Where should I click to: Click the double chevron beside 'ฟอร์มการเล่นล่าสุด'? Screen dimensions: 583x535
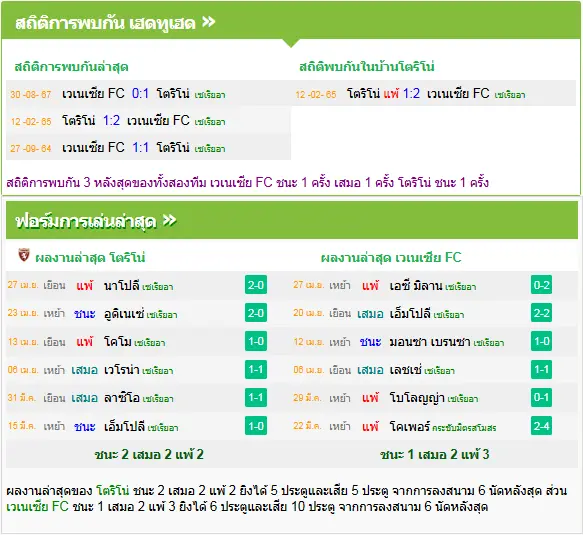(x=170, y=220)
